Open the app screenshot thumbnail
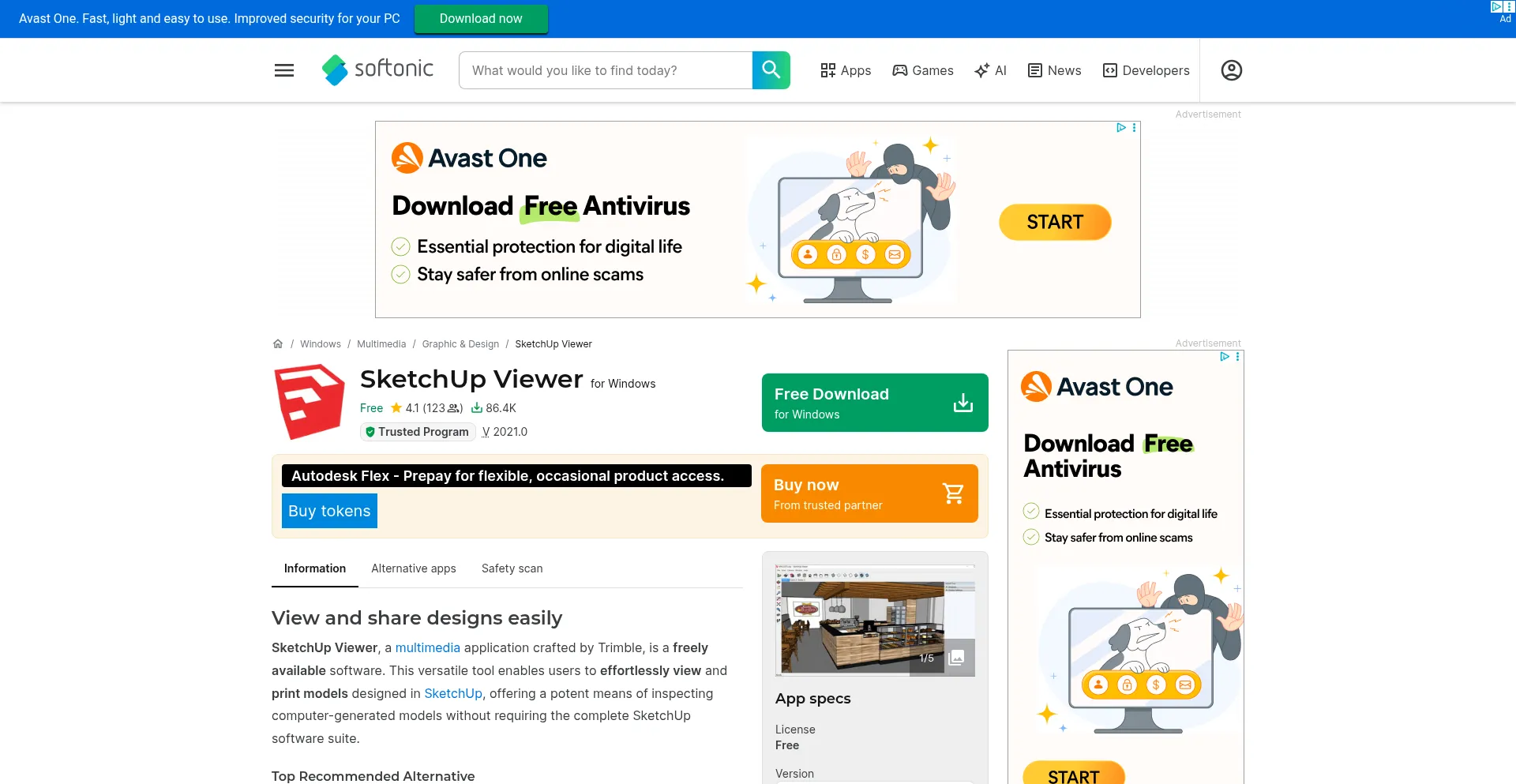The height and width of the screenshot is (784, 1516). click(875, 620)
